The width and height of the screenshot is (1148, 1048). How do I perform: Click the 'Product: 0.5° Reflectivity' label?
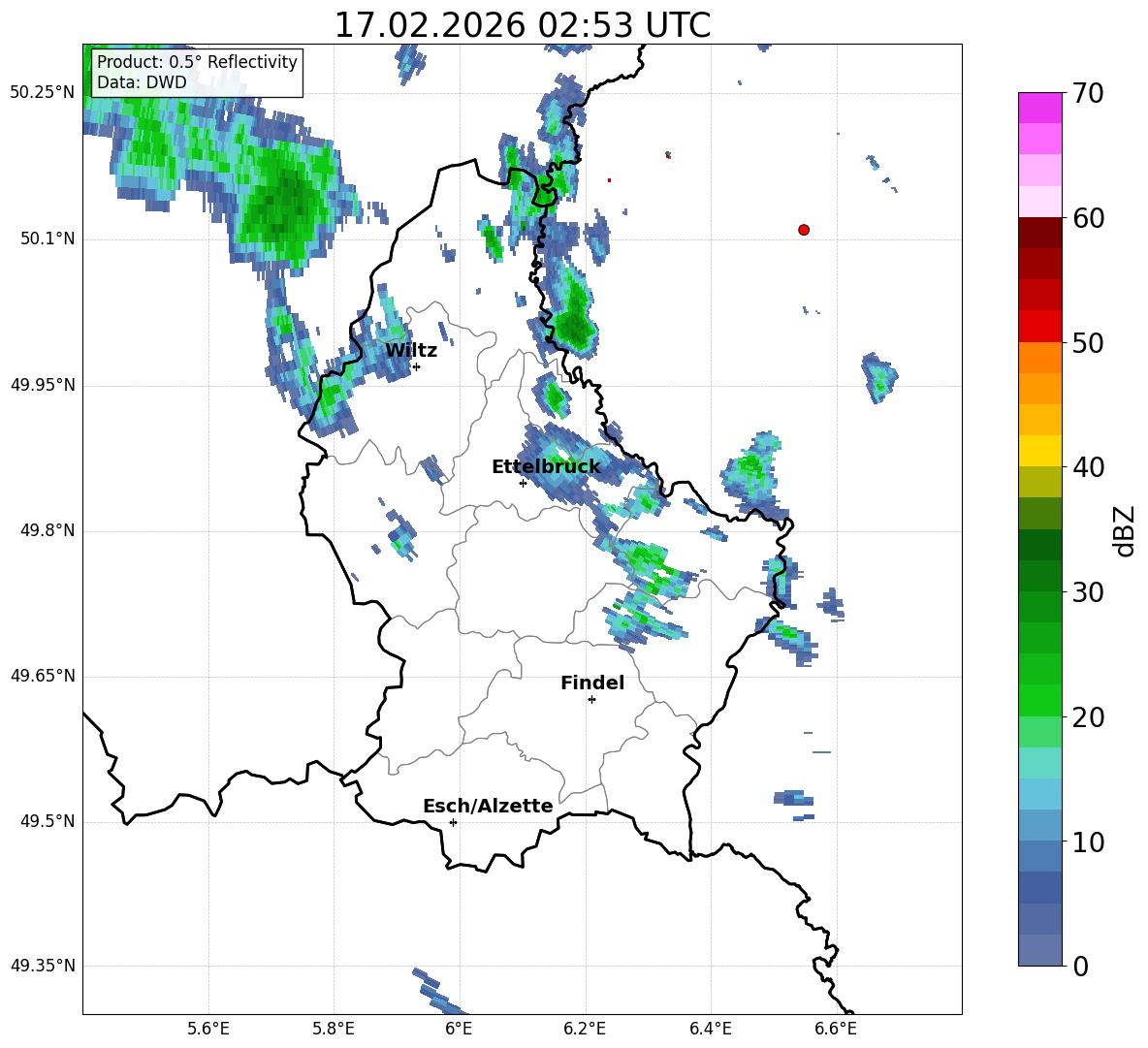click(x=197, y=61)
